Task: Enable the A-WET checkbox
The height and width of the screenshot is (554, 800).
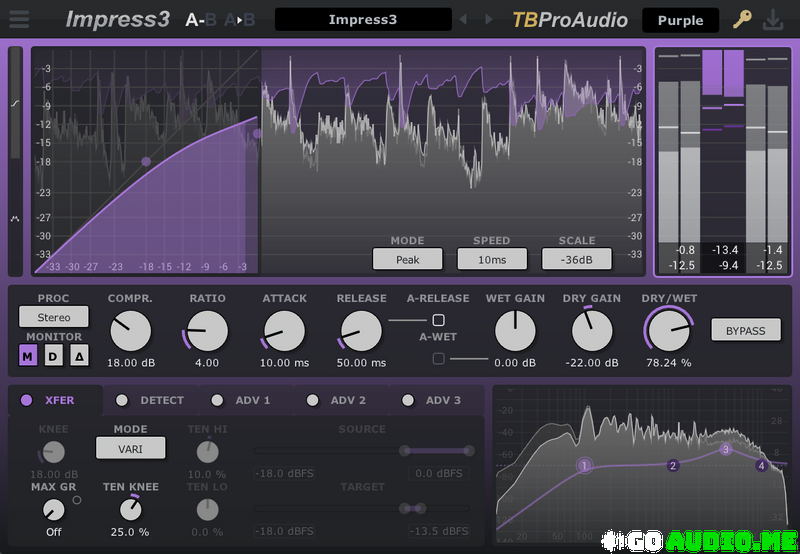Action: coord(438,359)
